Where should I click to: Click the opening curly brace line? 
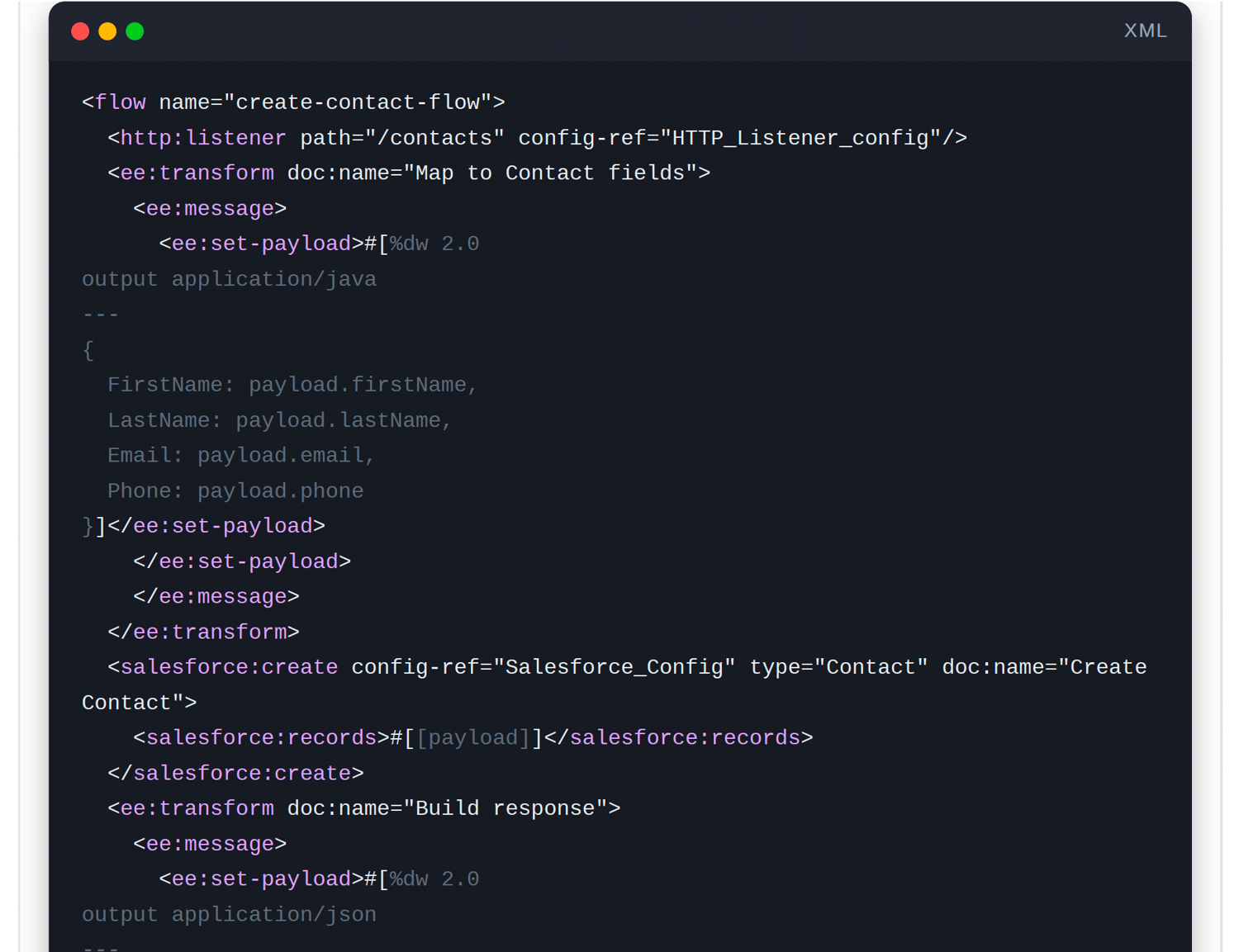[88, 350]
